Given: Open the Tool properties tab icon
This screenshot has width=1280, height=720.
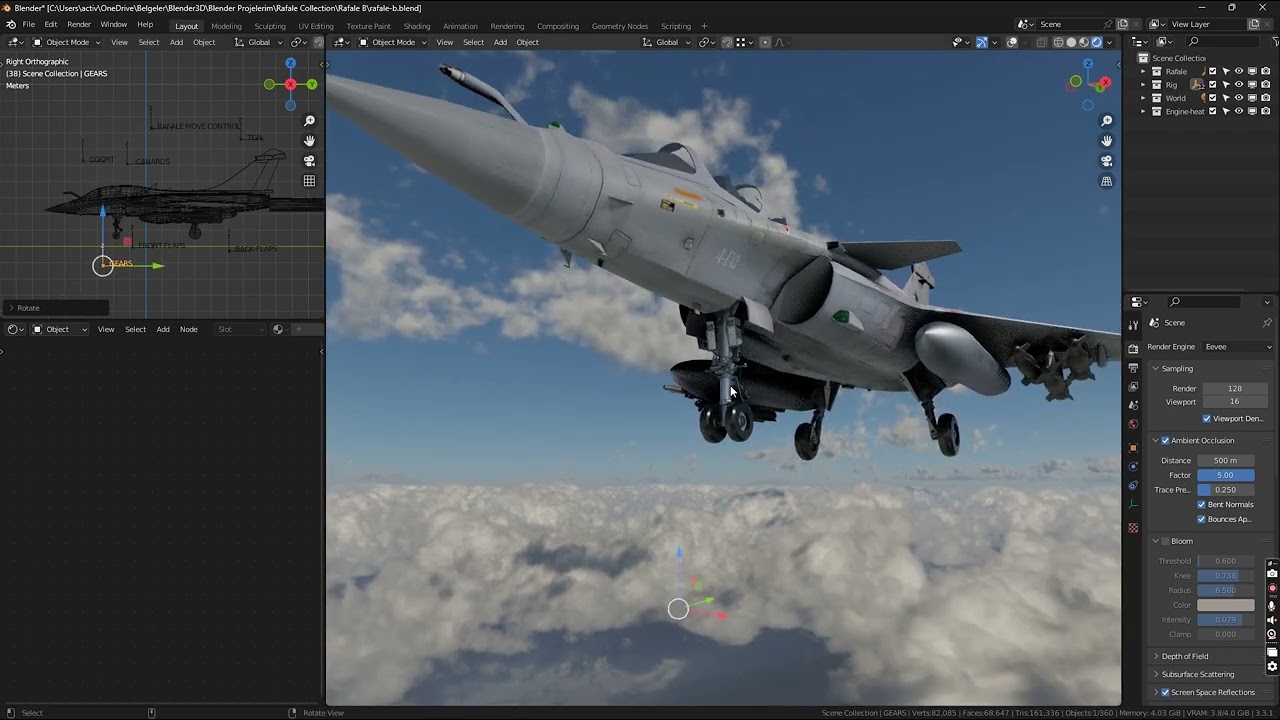Looking at the screenshot, I should pos(1133,325).
